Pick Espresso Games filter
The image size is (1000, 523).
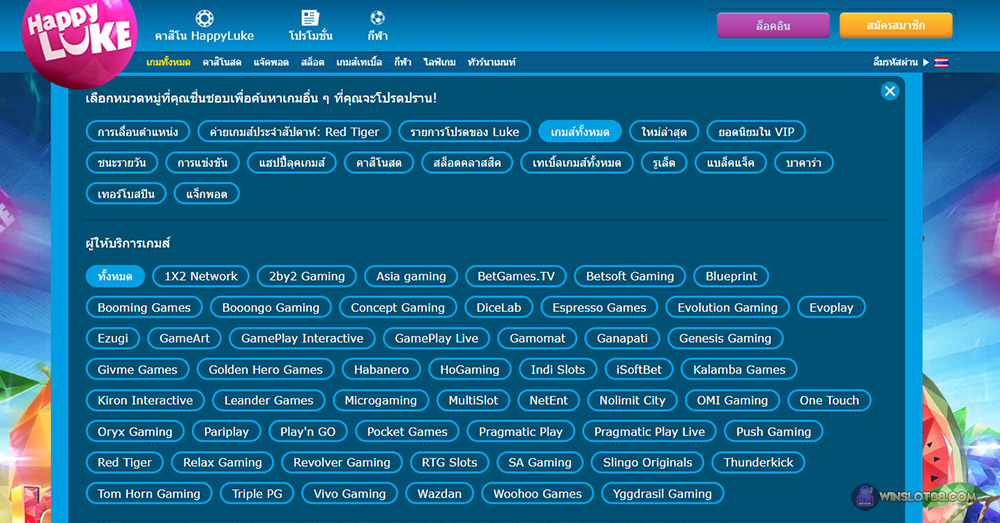pyautogui.click(x=599, y=307)
